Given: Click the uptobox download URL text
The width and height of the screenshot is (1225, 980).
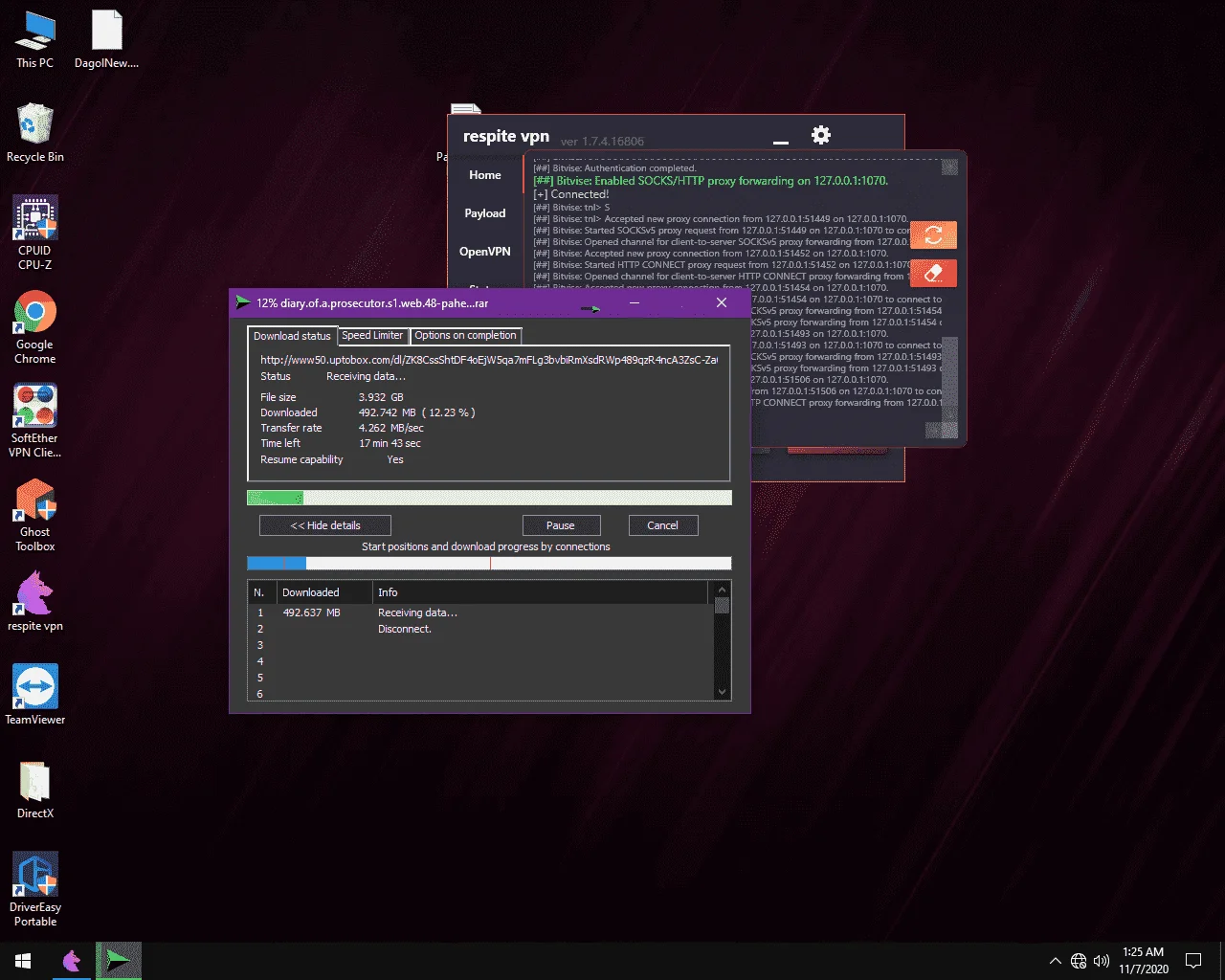Looking at the screenshot, I should coord(489,360).
